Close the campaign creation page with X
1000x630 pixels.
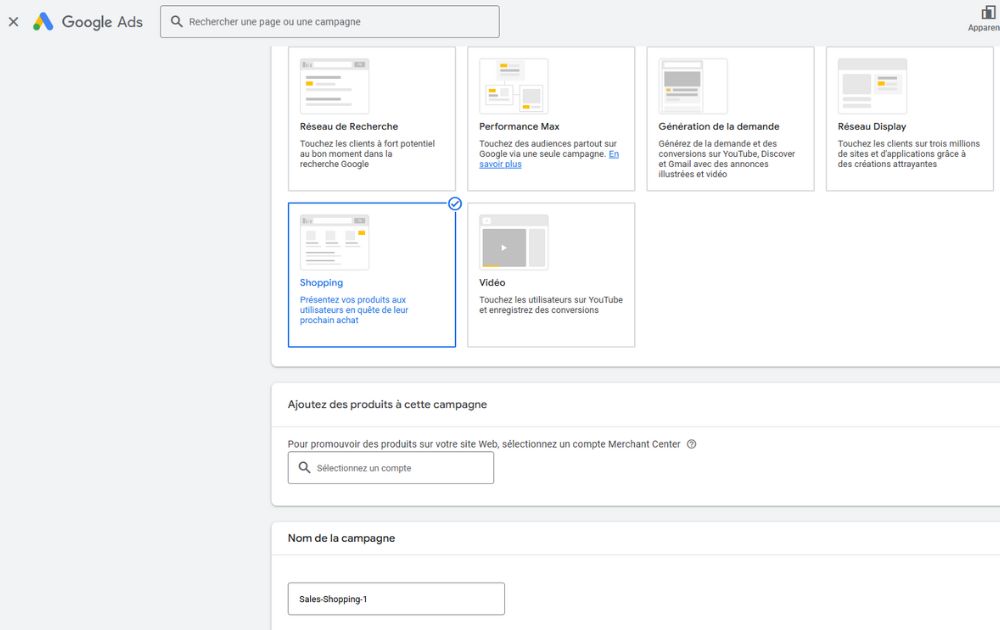coord(13,22)
